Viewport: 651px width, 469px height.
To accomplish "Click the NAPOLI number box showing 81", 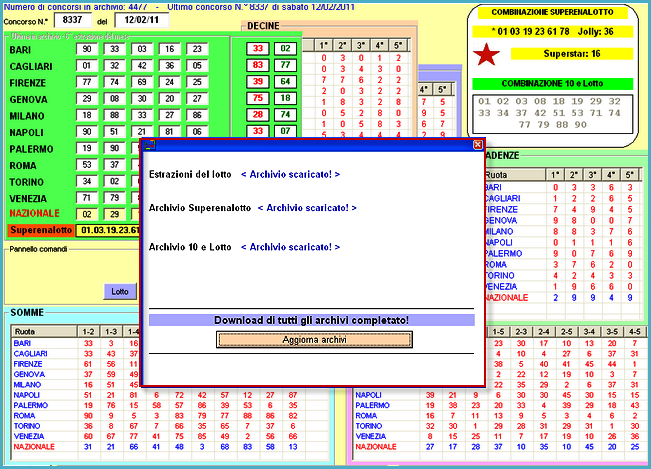I will (169, 132).
